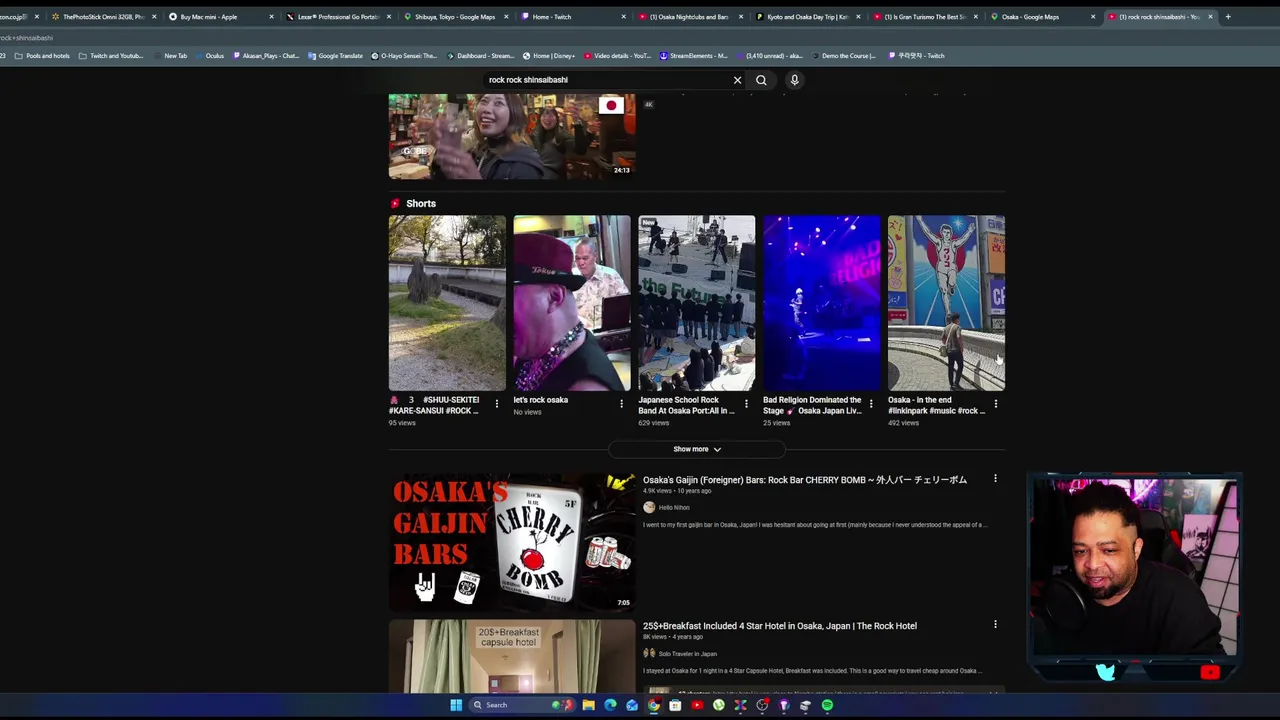Click Chrome icon in taskbar
Screen dimensions: 1280x720
pyautogui.click(x=654, y=705)
